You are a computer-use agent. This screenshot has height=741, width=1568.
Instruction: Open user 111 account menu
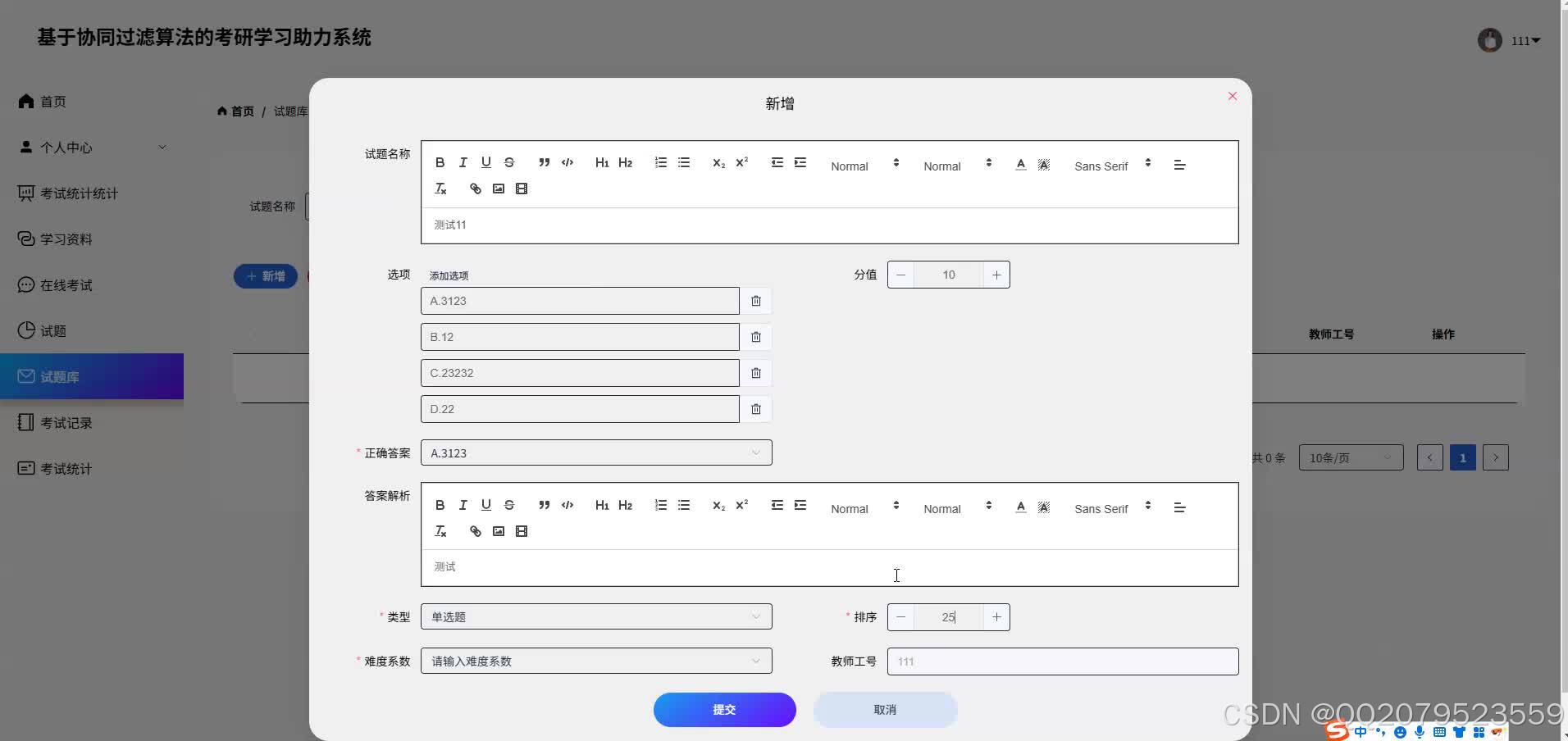click(x=1509, y=40)
